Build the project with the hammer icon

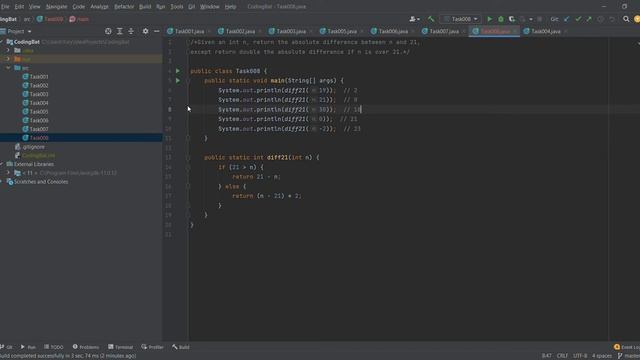tap(431, 19)
